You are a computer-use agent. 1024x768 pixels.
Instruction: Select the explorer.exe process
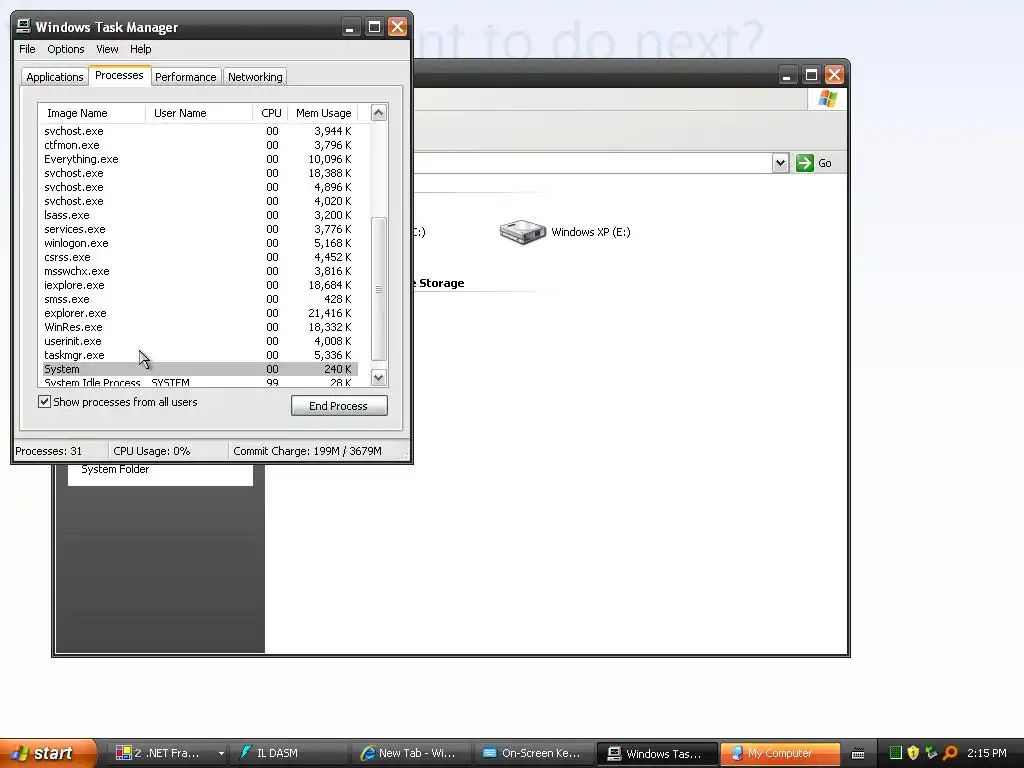tap(200, 313)
